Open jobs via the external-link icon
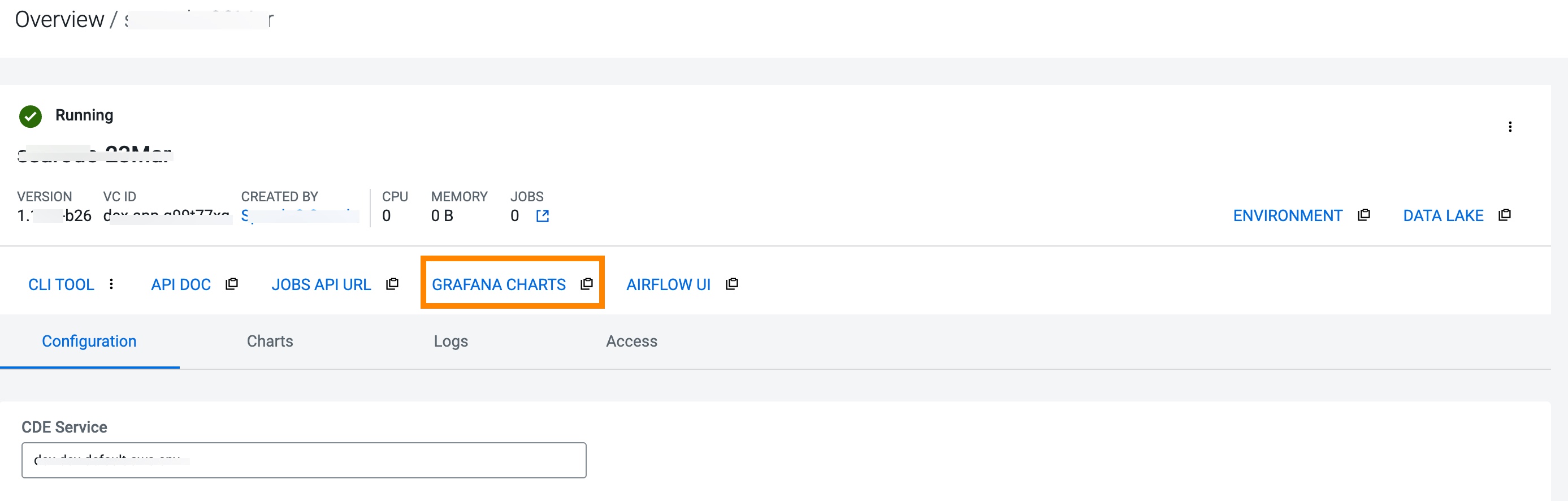Image resolution: width=1568 pixels, height=501 pixels. (542, 216)
